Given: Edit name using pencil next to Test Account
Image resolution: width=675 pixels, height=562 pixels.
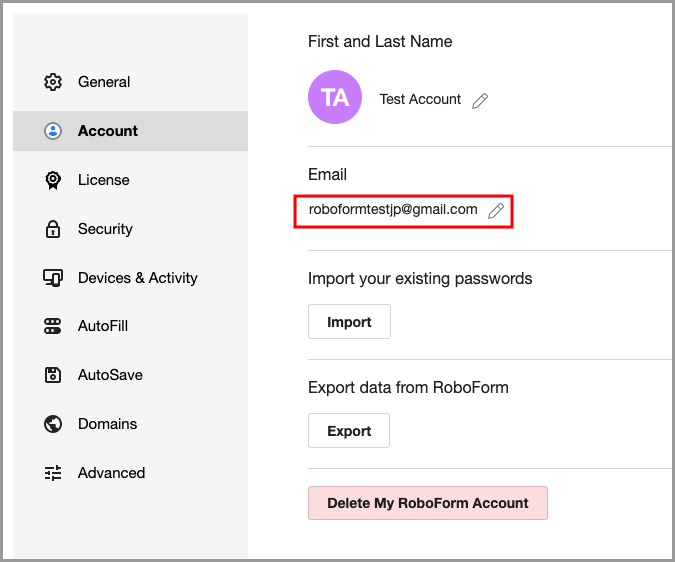Looking at the screenshot, I should pyautogui.click(x=480, y=101).
